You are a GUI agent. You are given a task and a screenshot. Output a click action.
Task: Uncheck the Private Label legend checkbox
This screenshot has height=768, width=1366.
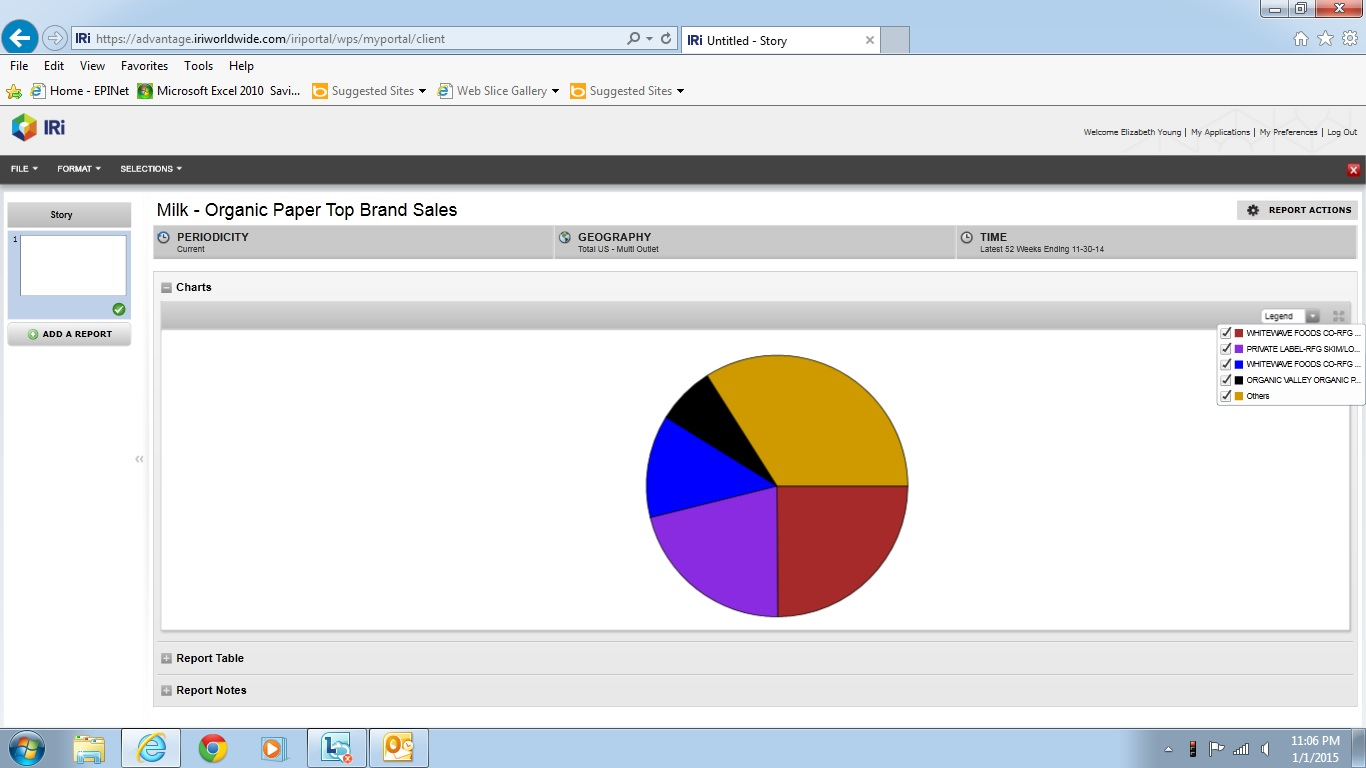pos(1226,349)
